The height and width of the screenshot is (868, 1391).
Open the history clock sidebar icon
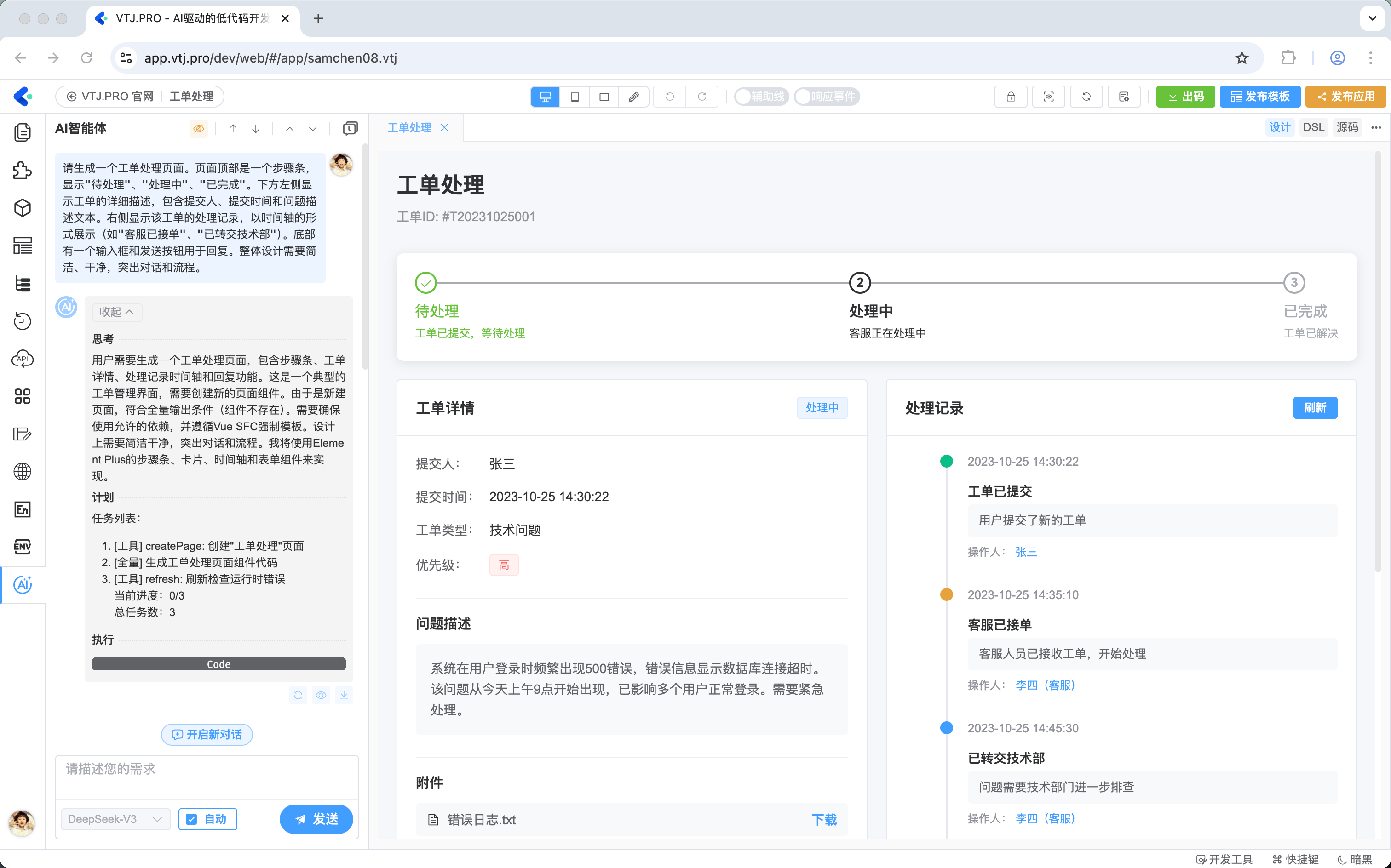point(23,321)
